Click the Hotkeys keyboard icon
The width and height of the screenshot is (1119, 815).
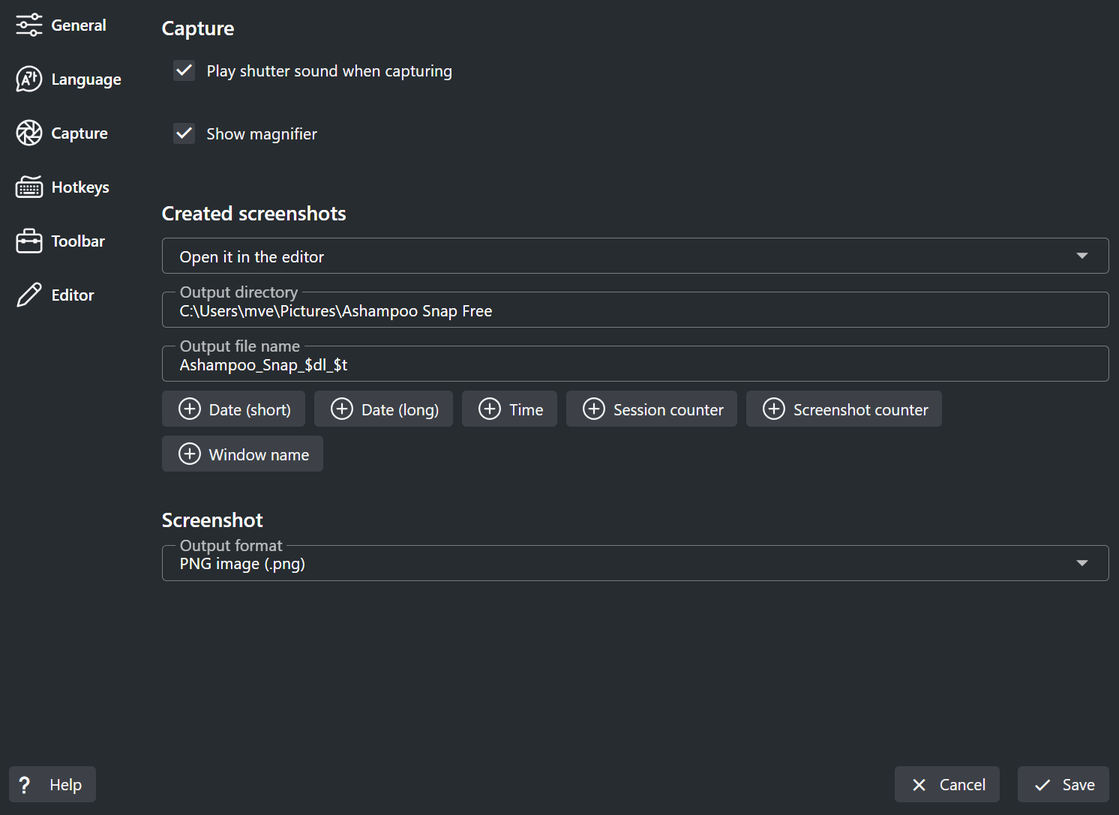click(x=29, y=187)
